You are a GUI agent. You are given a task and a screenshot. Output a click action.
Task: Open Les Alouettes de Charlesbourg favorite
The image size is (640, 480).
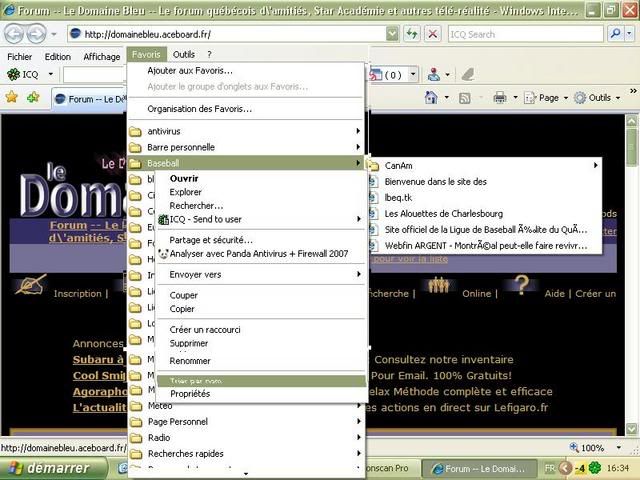point(484,213)
